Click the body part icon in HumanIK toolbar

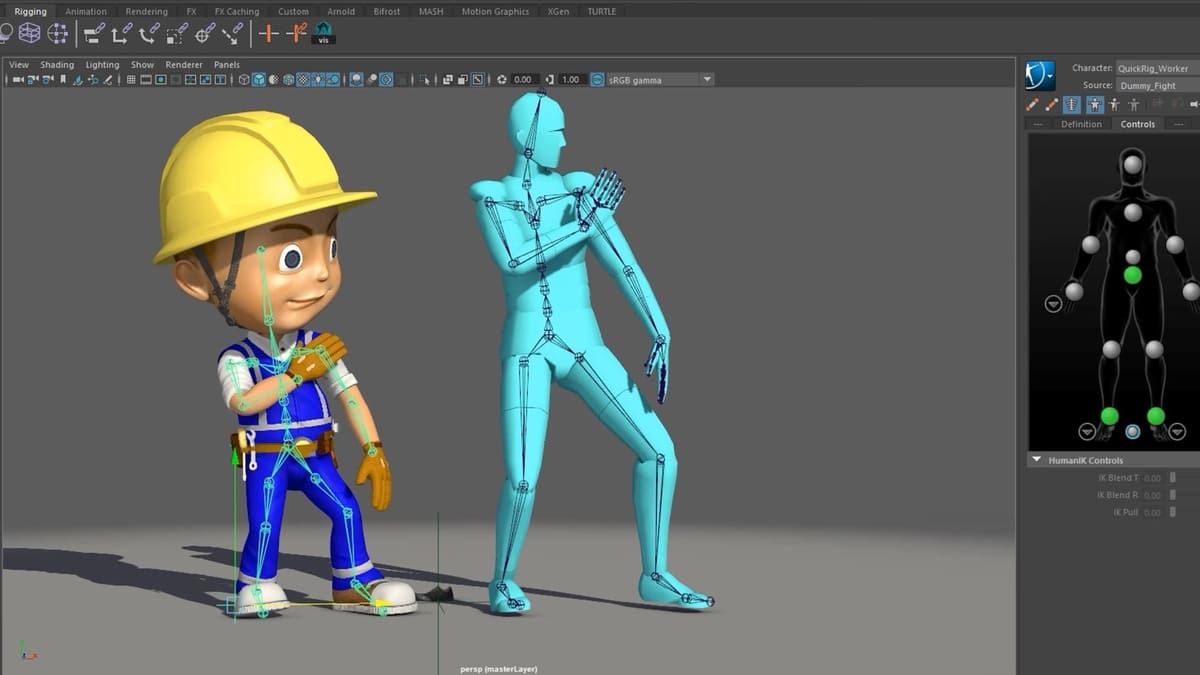[1114, 104]
